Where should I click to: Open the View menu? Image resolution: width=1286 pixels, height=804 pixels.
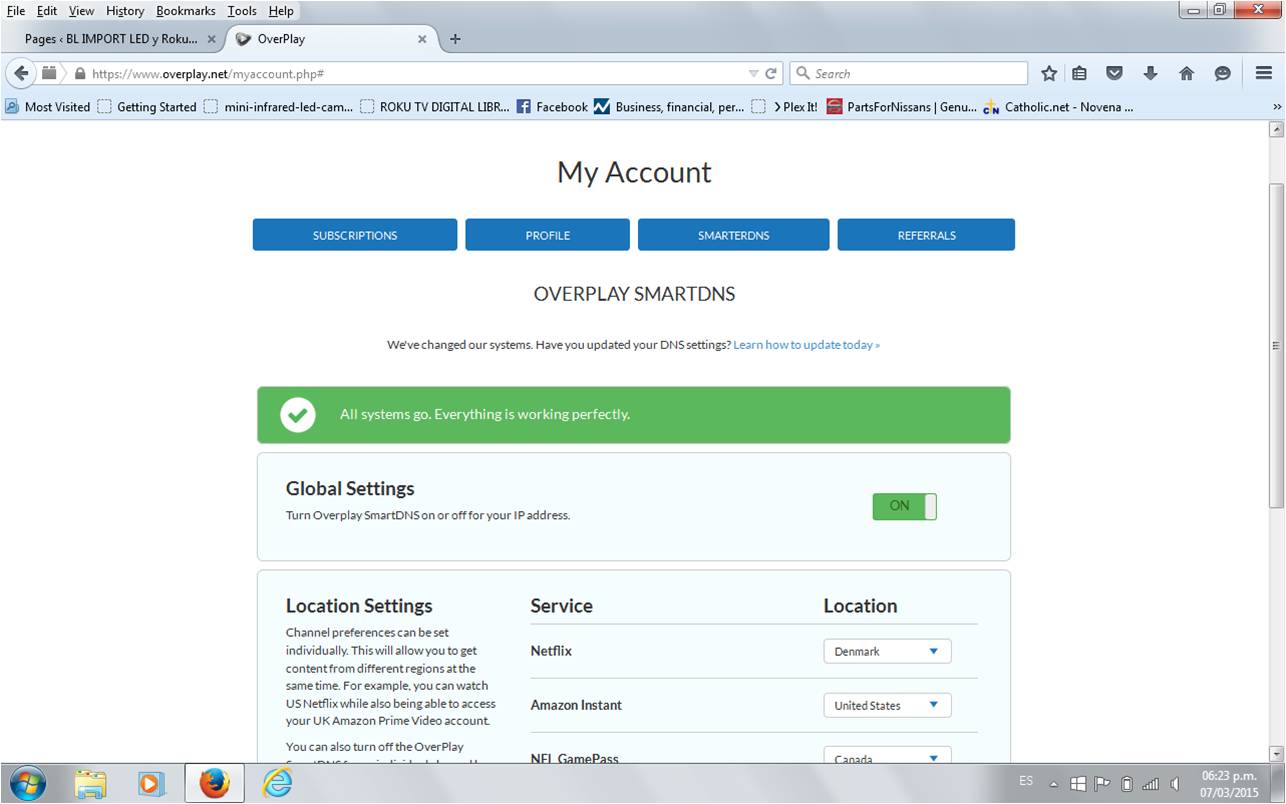pos(81,11)
